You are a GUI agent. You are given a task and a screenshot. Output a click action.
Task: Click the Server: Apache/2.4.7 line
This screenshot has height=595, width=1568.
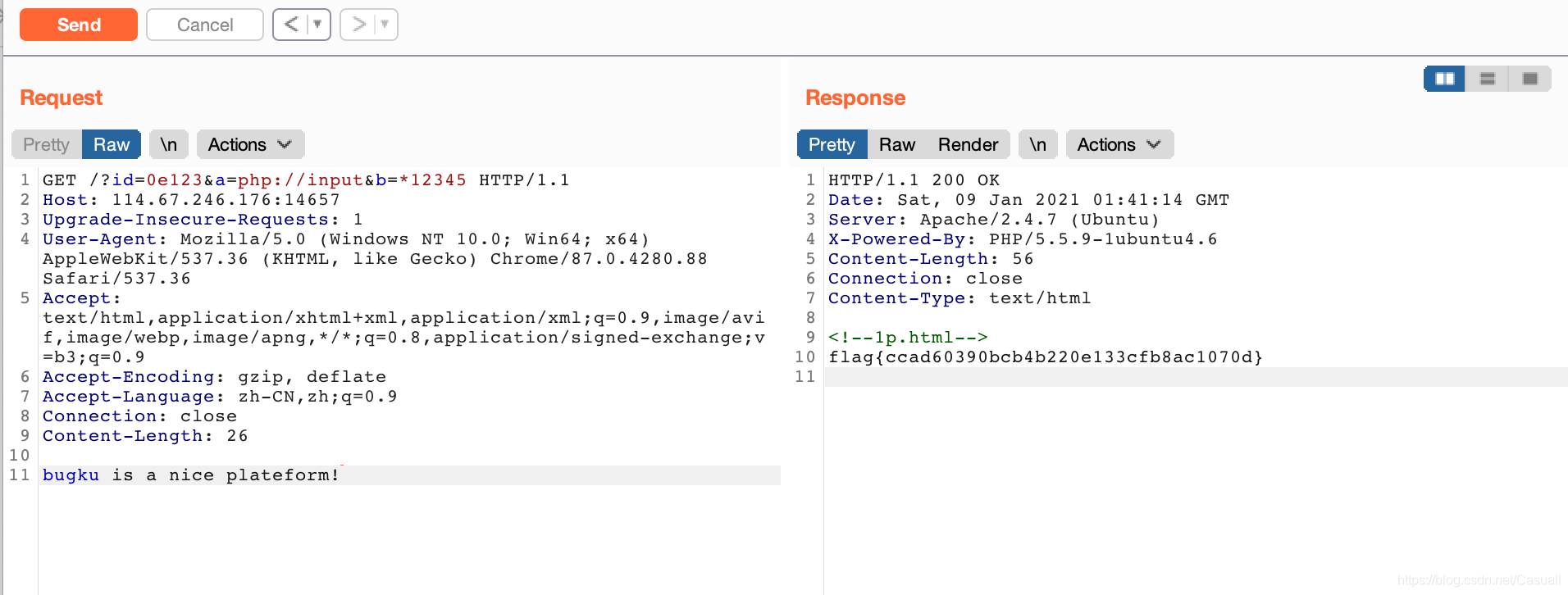click(x=994, y=220)
